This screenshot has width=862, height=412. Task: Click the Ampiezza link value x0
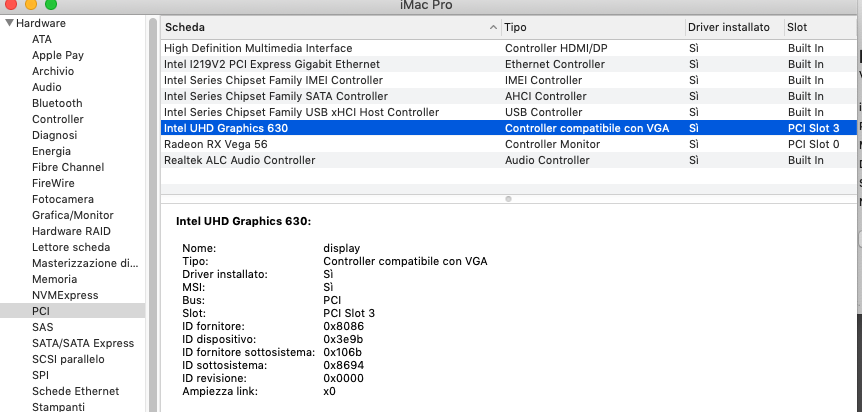pos(329,391)
